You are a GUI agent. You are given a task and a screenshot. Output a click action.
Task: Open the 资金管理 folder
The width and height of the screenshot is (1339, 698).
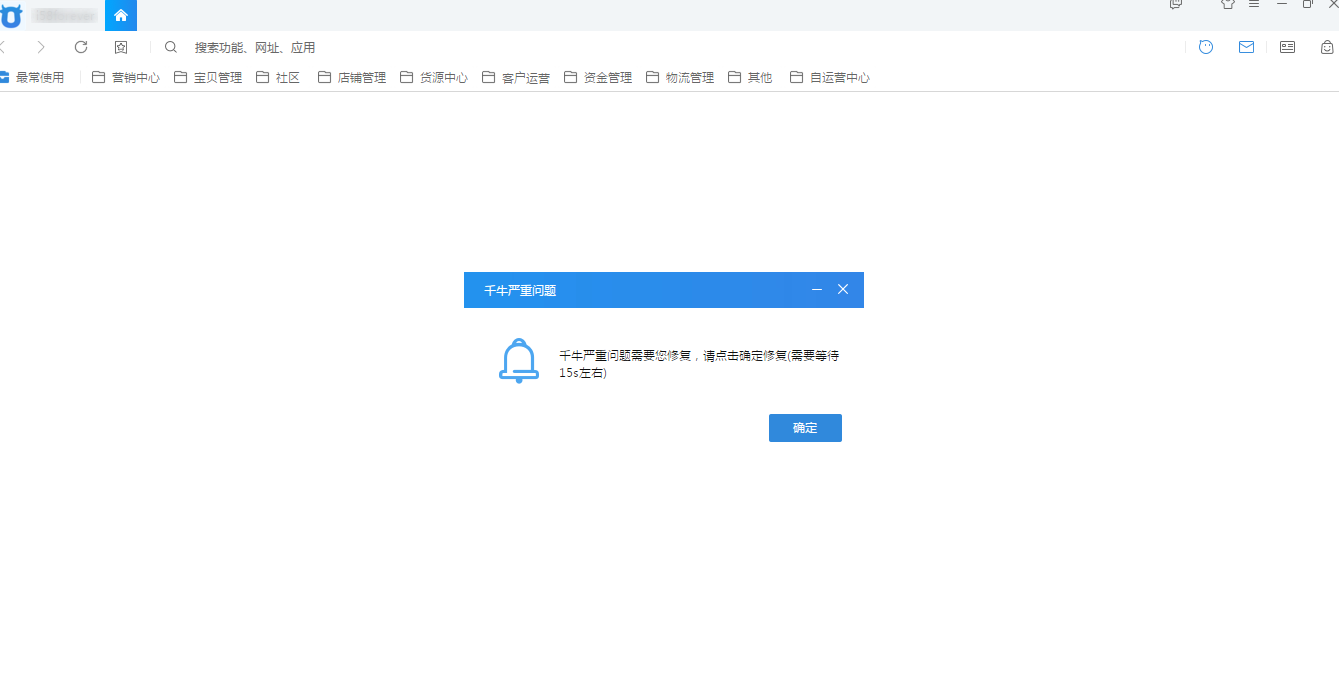(x=598, y=77)
